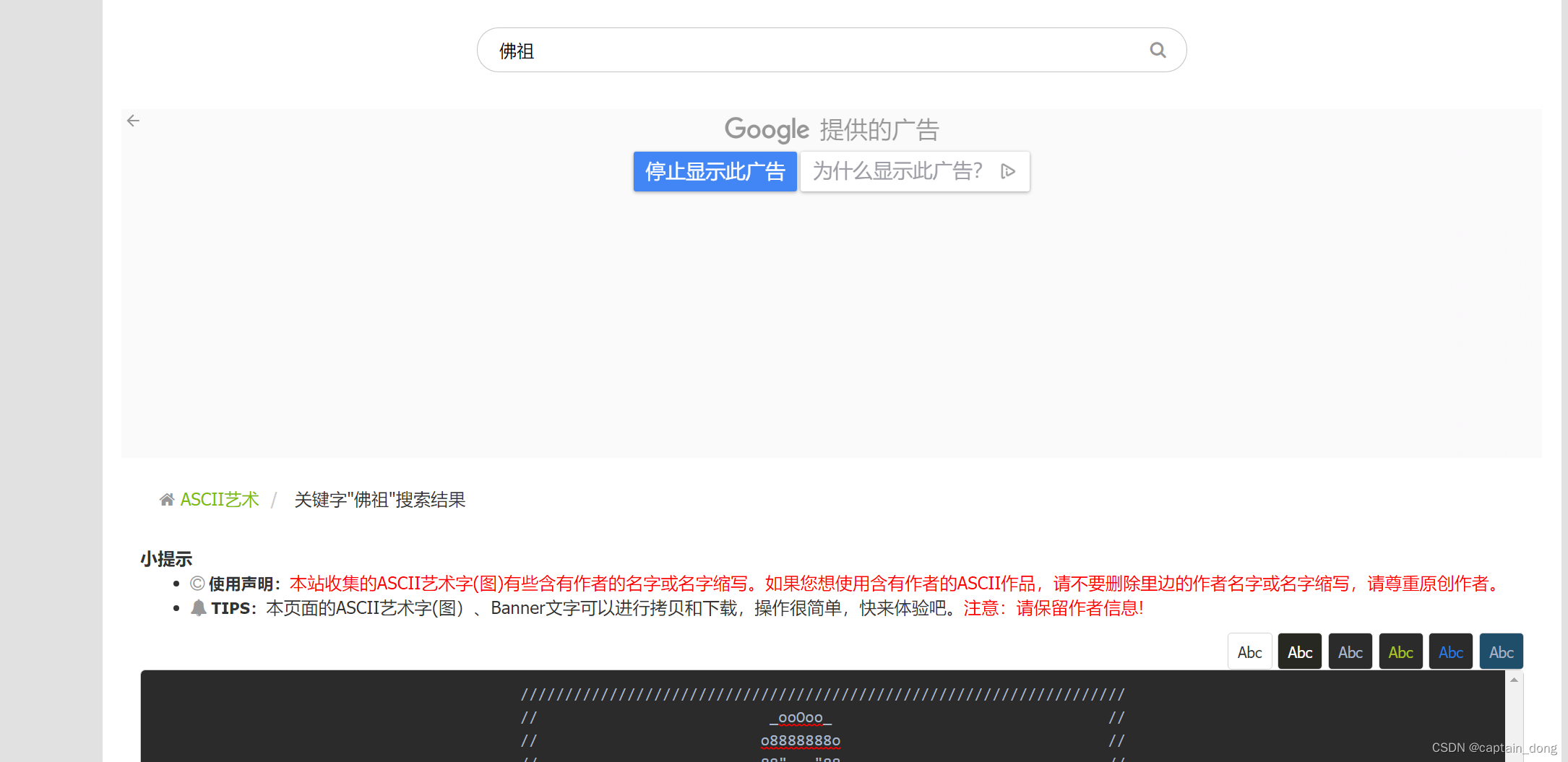Click the _ooOoo_ line in the ASCII art
Image resolution: width=1568 pixels, height=762 pixels.
[801, 717]
